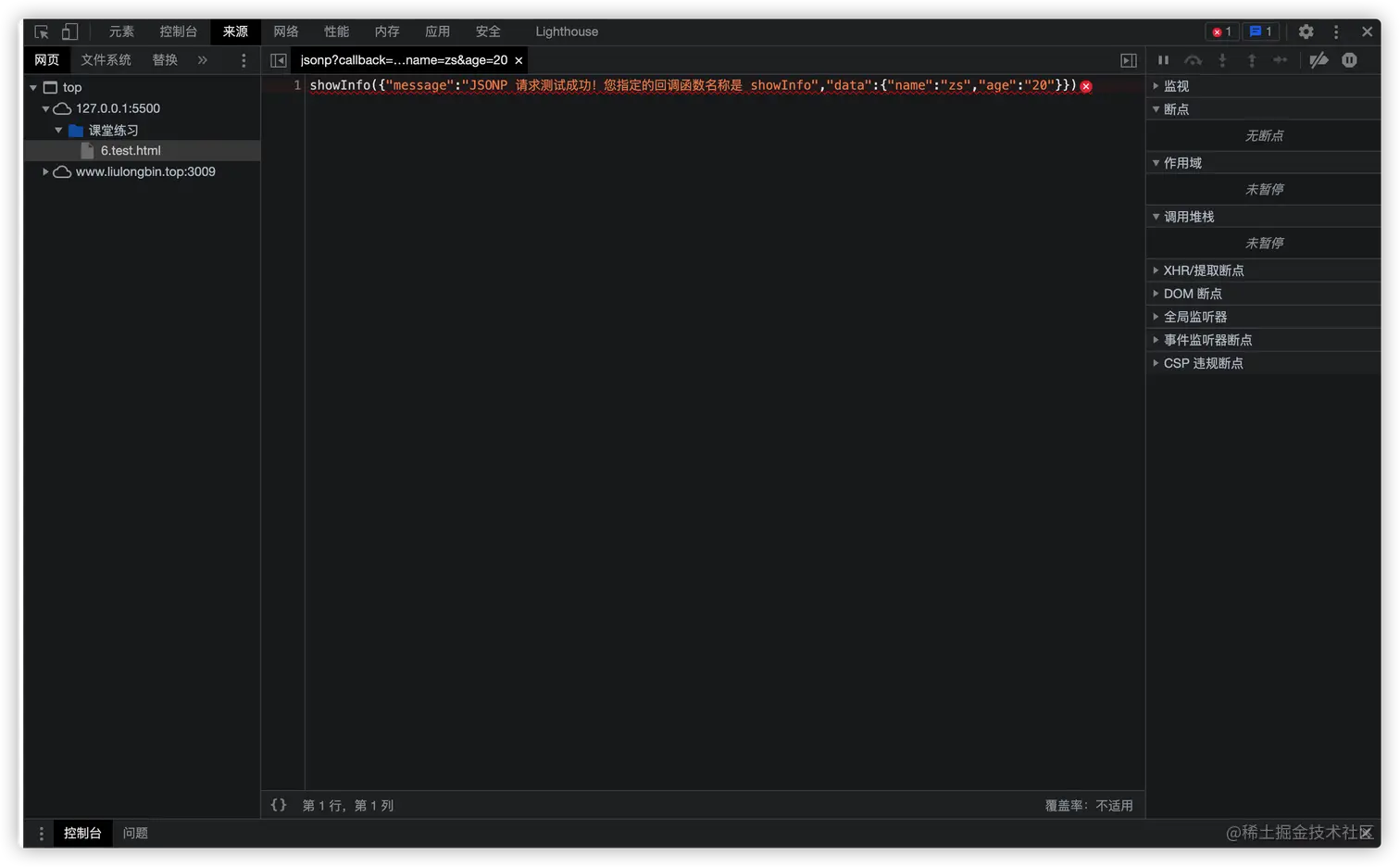
Task: Collapse the top frame tree node
Action: coord(33,87)
